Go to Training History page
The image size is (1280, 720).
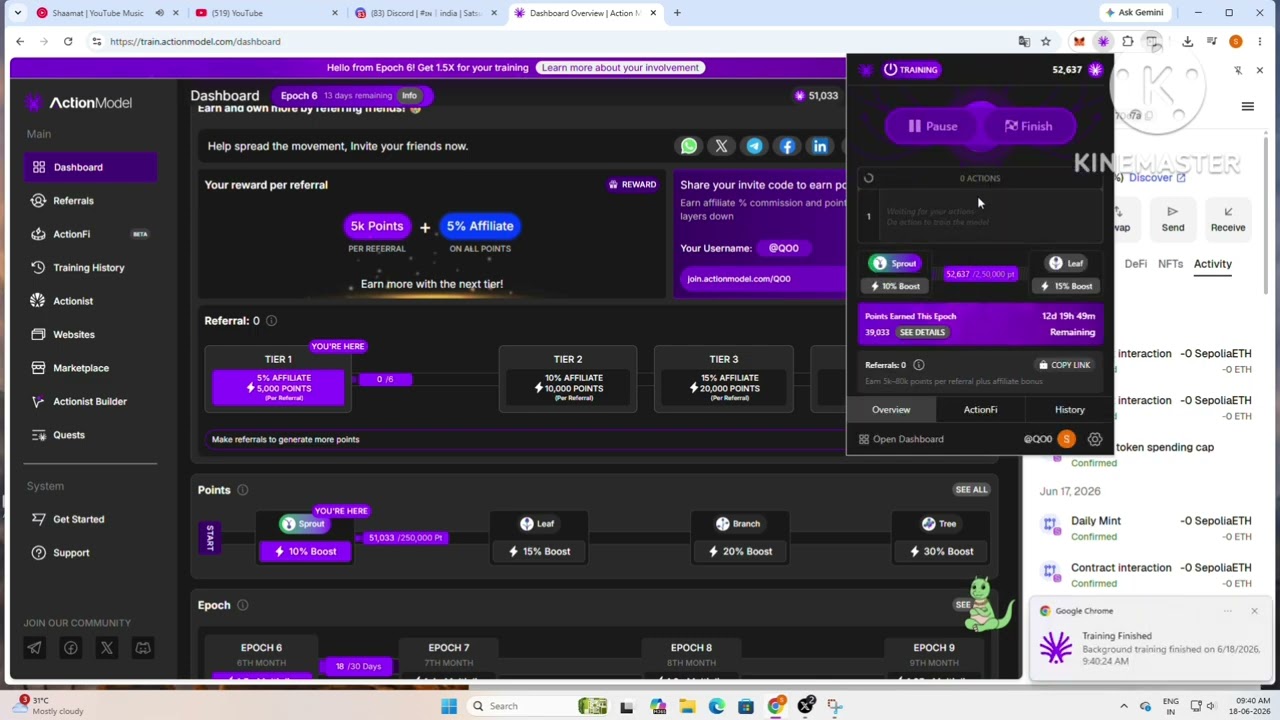pyautogui.click(x=90, y=267)
